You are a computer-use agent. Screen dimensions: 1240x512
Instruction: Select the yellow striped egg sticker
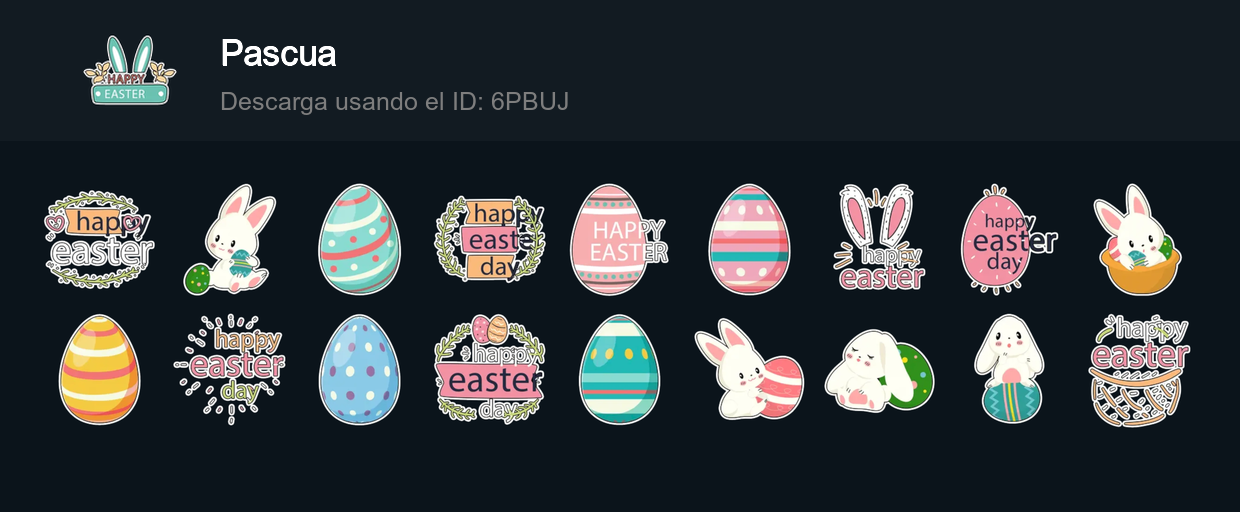100,370
